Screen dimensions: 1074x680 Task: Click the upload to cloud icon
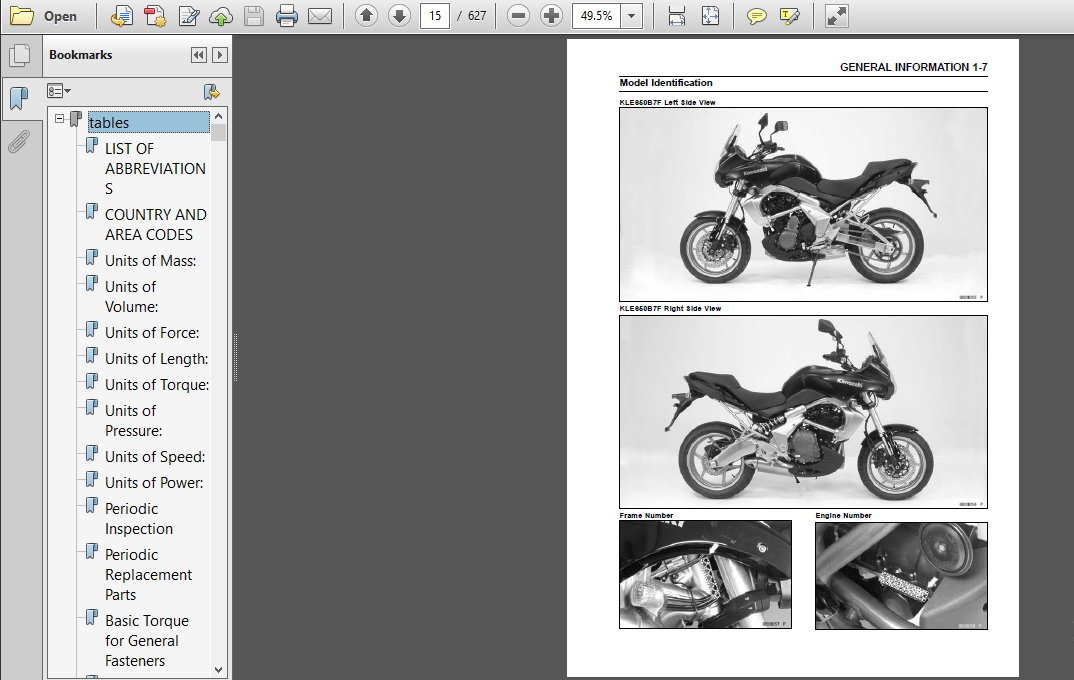(221, 16)
